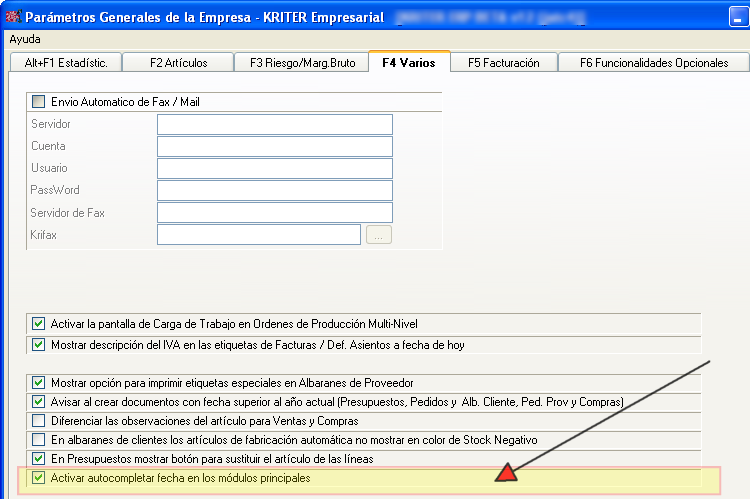Image resolution: width=750 pixels, height=499 pixels.
Task: Click the KRITER app icon in title bar
Action: click(12, 17)
